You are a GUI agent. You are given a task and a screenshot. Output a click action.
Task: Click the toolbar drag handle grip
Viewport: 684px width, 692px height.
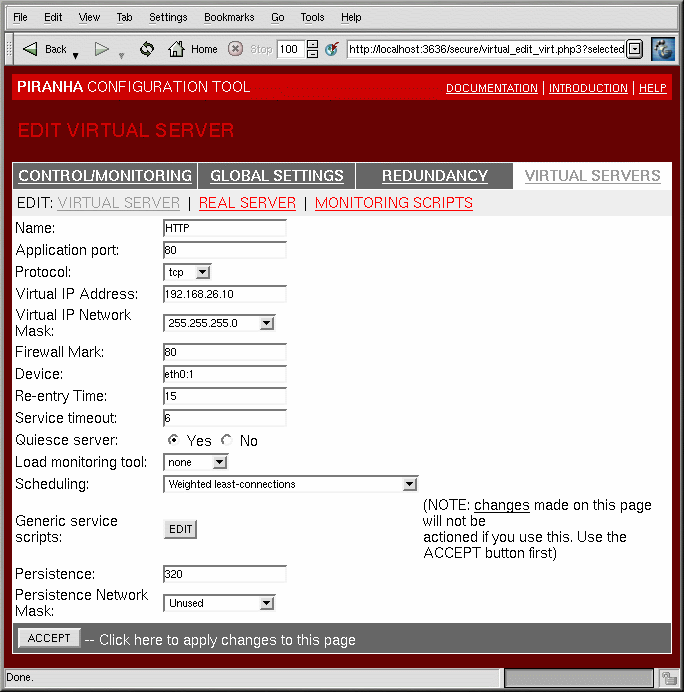9,49
